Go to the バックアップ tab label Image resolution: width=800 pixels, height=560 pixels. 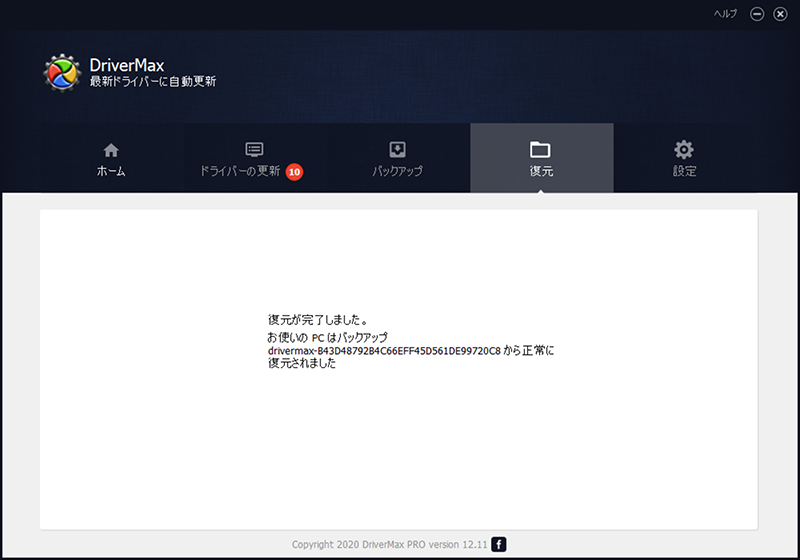(397, 172)
